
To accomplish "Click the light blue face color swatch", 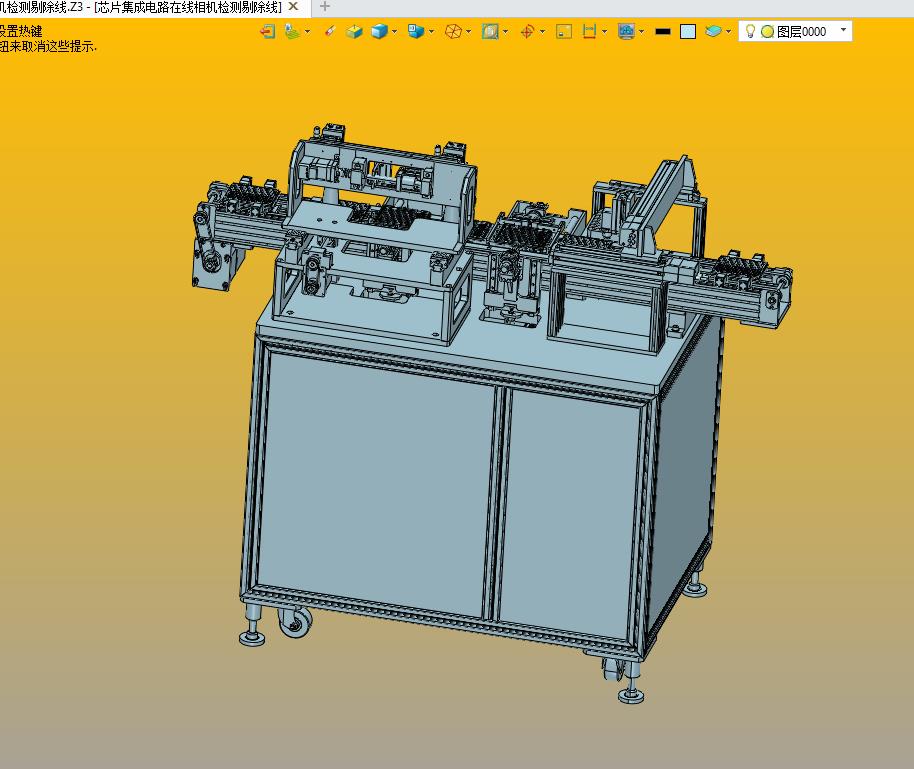I will click(x=688, y=31).
